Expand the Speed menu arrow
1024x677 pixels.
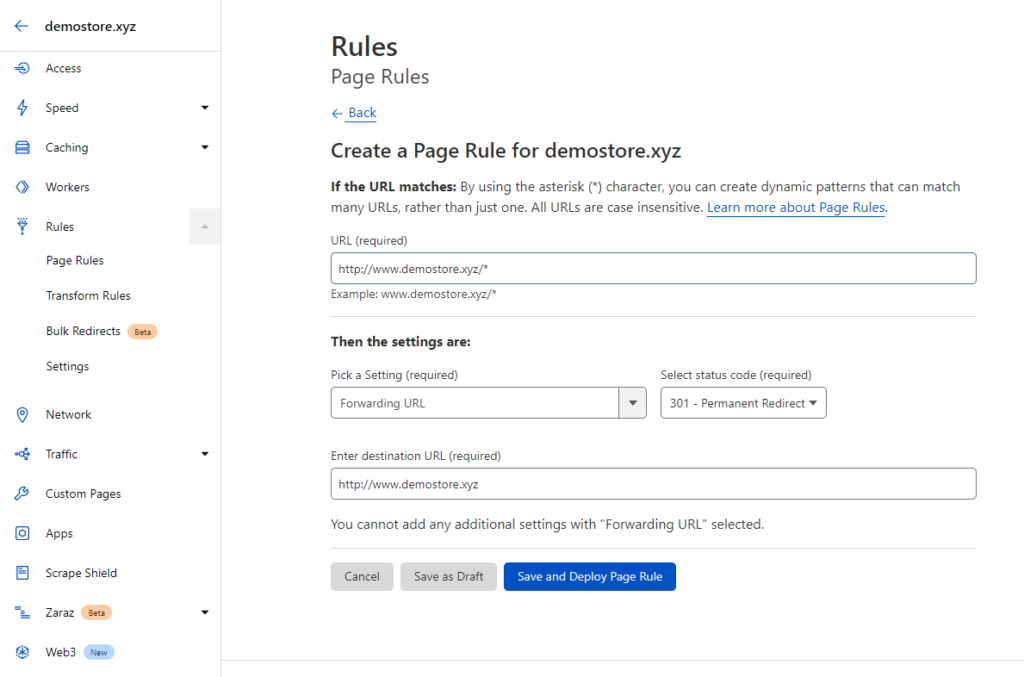[204, 108]
